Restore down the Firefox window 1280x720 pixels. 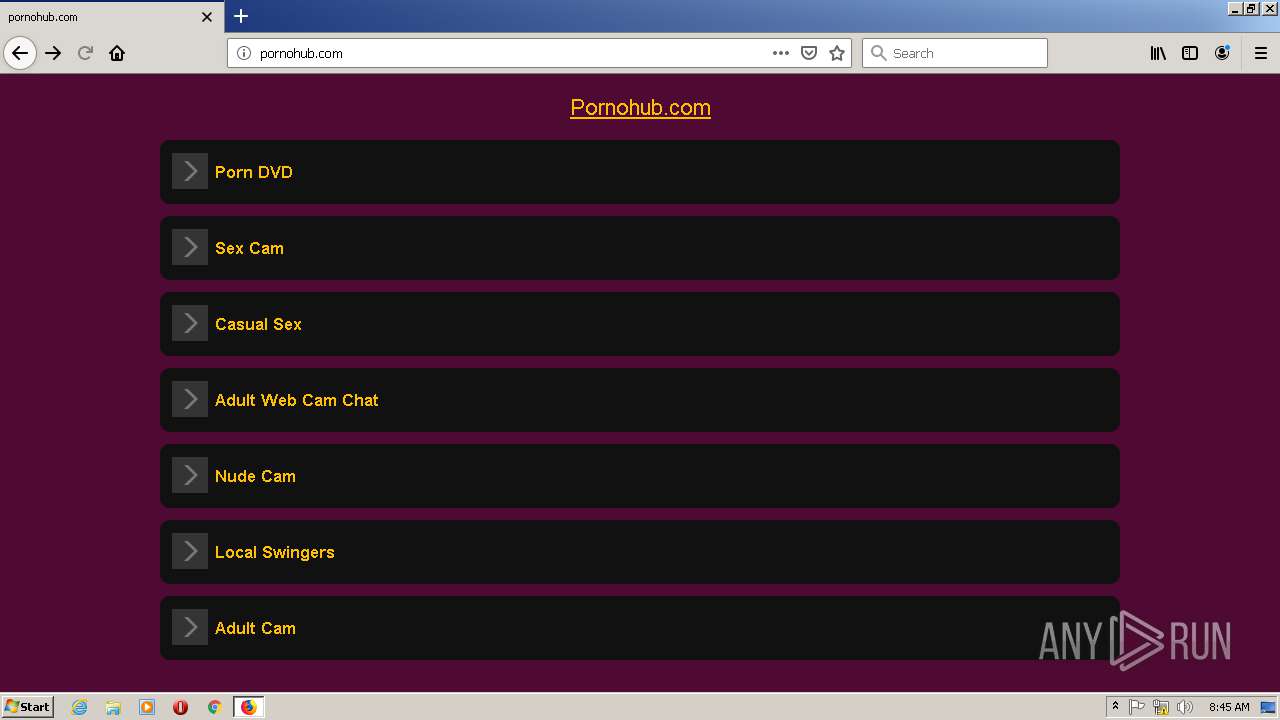(x=1251, y=8)
